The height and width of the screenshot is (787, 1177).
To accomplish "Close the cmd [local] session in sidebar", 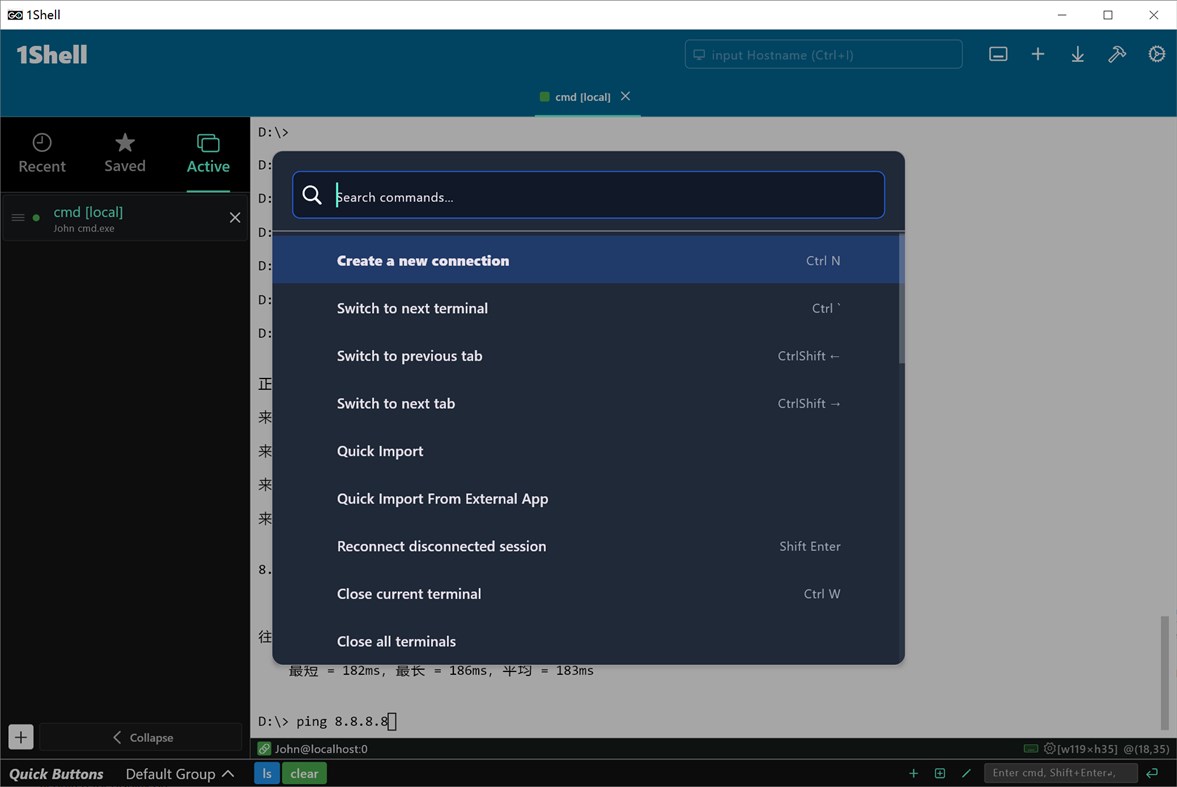I will 235,218.
